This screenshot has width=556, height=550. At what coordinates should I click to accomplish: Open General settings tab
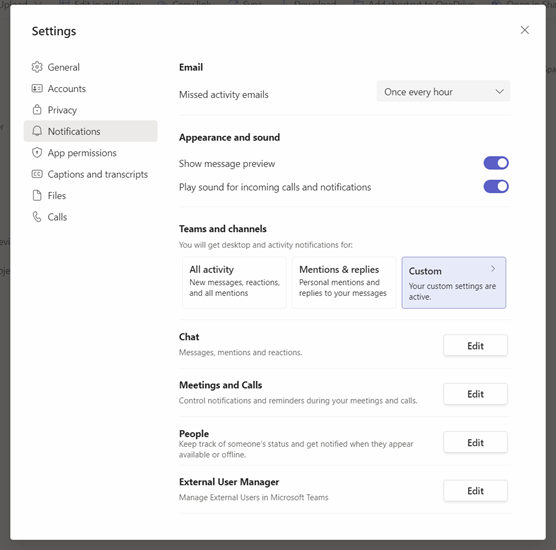click(x=90, y=67)
